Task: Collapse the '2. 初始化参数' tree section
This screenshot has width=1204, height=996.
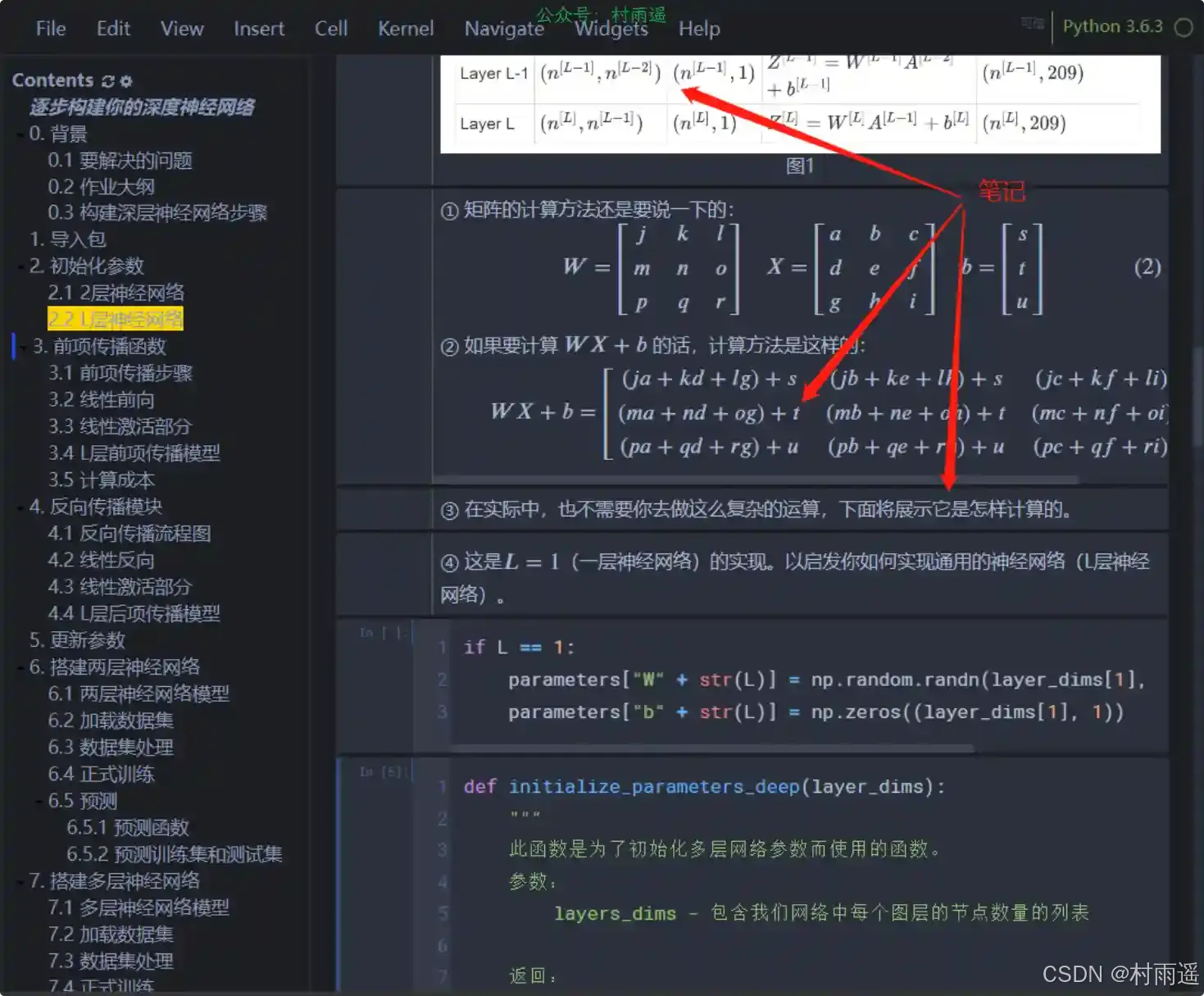Action: [20, 266]
